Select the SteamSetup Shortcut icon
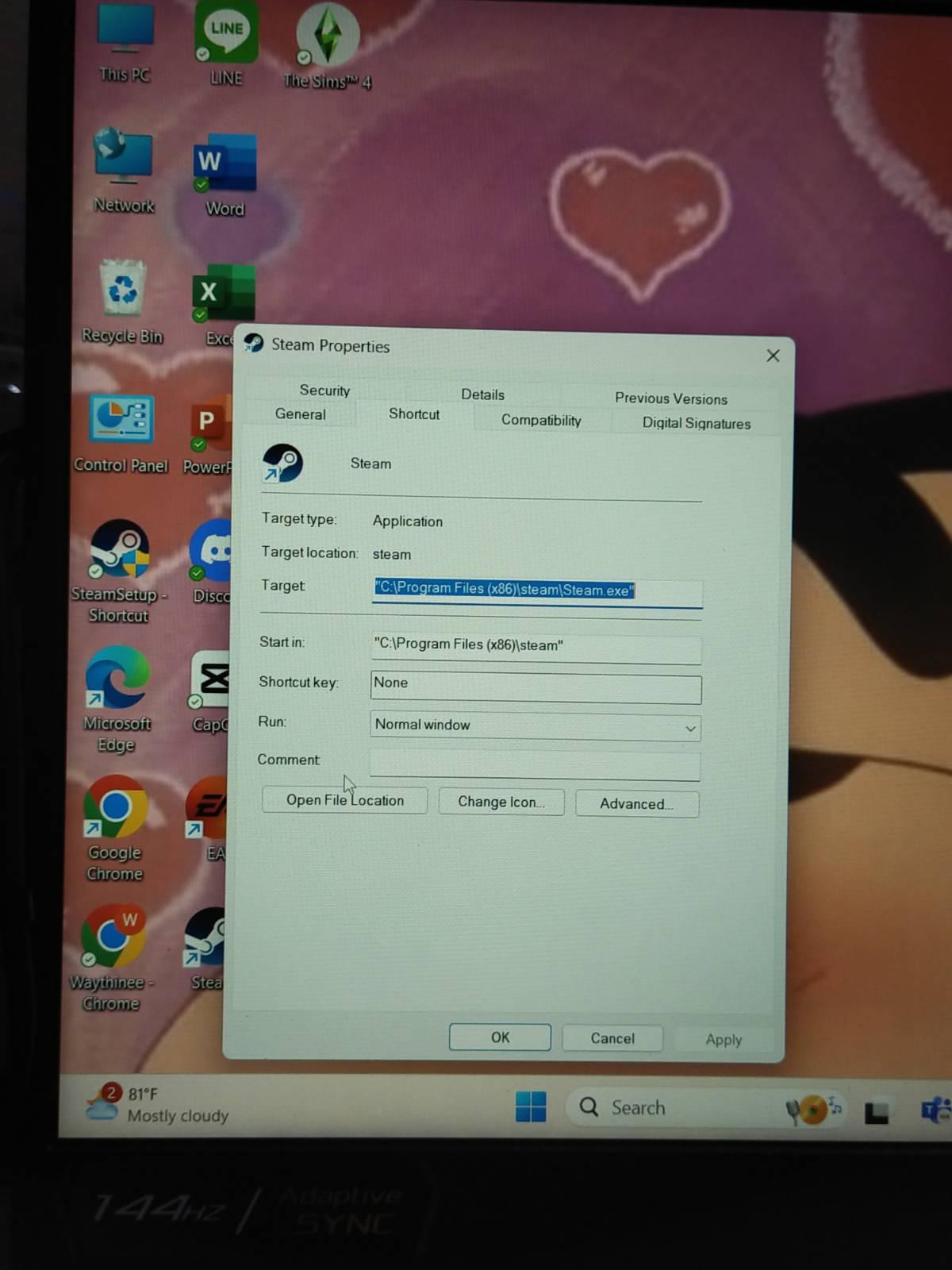This screenshot has width=952, height=1270. click(x=119, y=571)
